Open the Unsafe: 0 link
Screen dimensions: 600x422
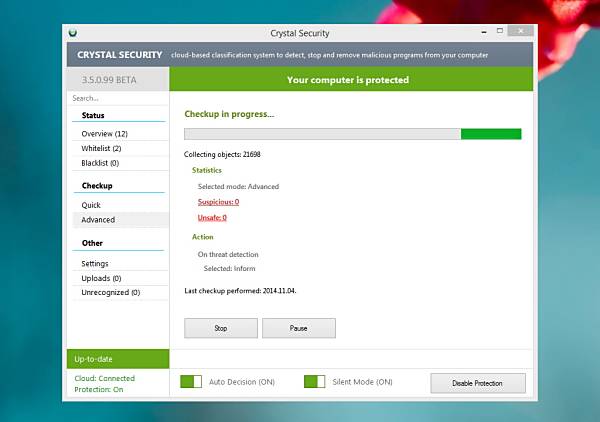tap(212, 218)
